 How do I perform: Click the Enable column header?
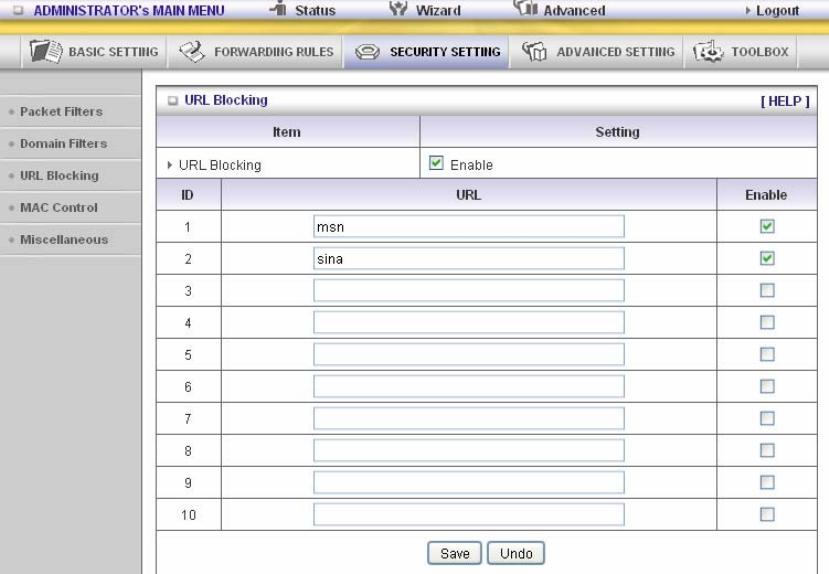coord(766,195)
